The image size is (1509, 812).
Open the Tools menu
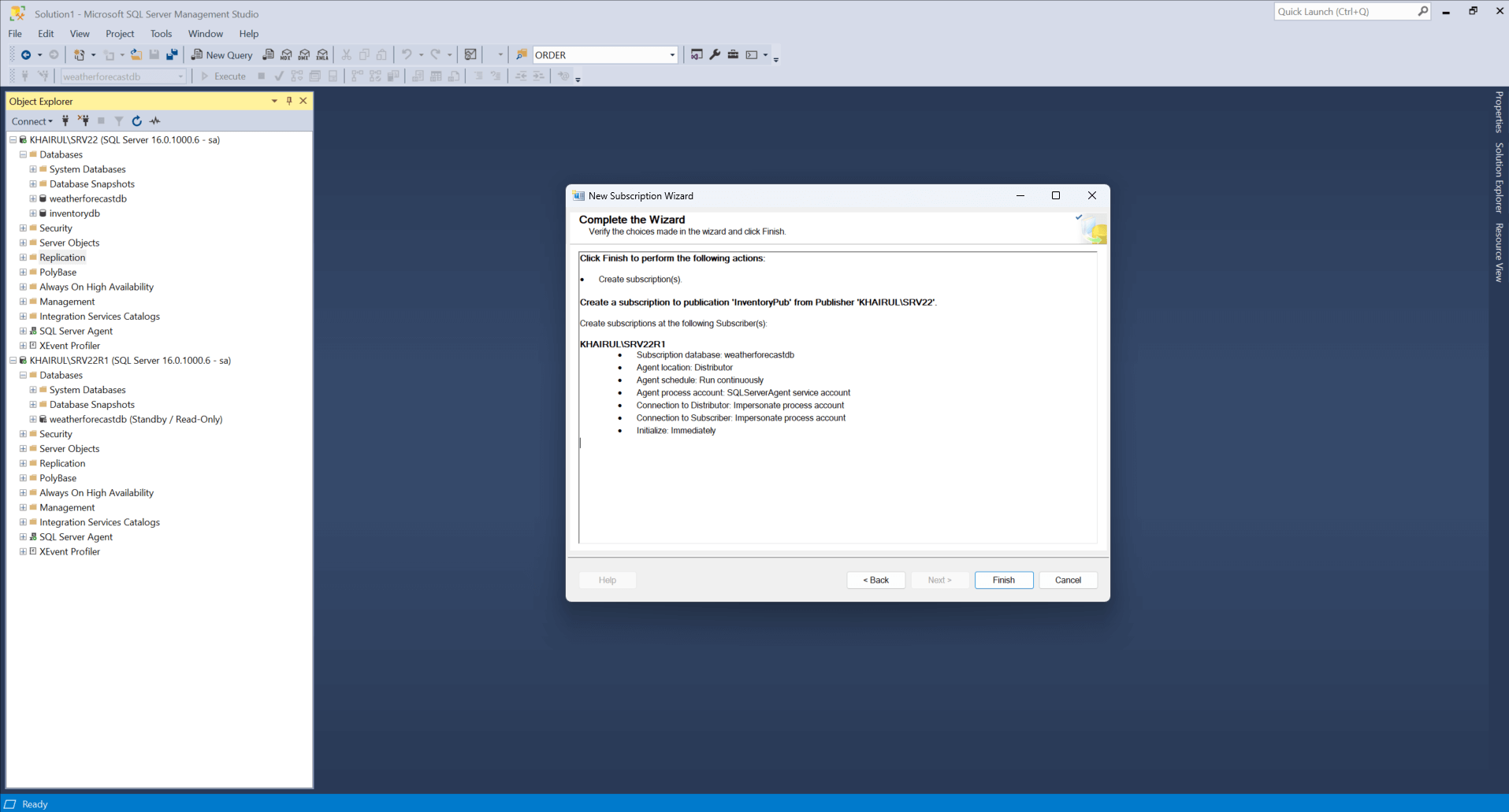pos(161,34)
